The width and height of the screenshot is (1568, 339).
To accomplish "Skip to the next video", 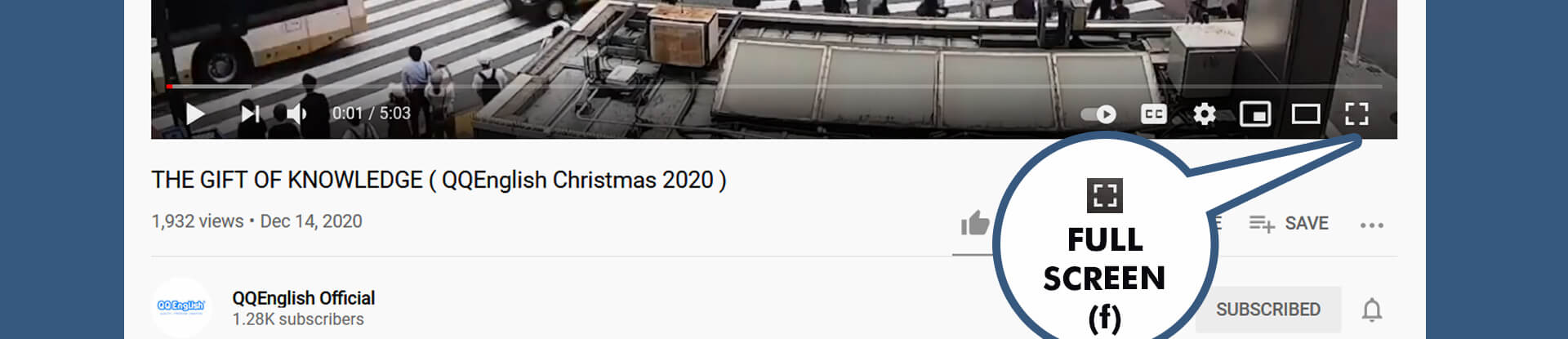I will coord(250,114).
